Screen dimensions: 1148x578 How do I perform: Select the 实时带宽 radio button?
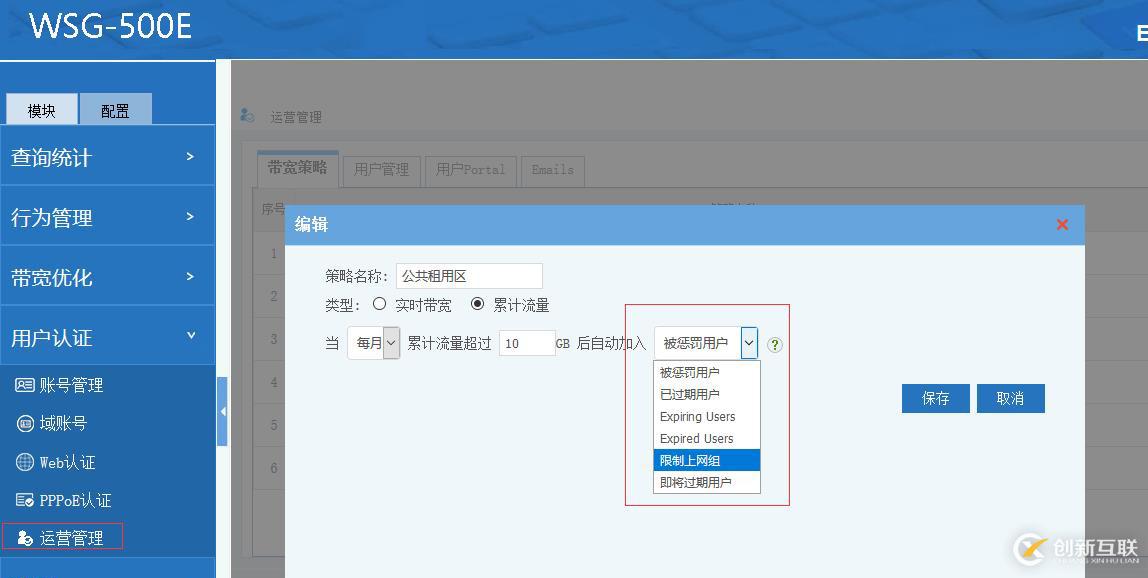click(x=379, y=304)
